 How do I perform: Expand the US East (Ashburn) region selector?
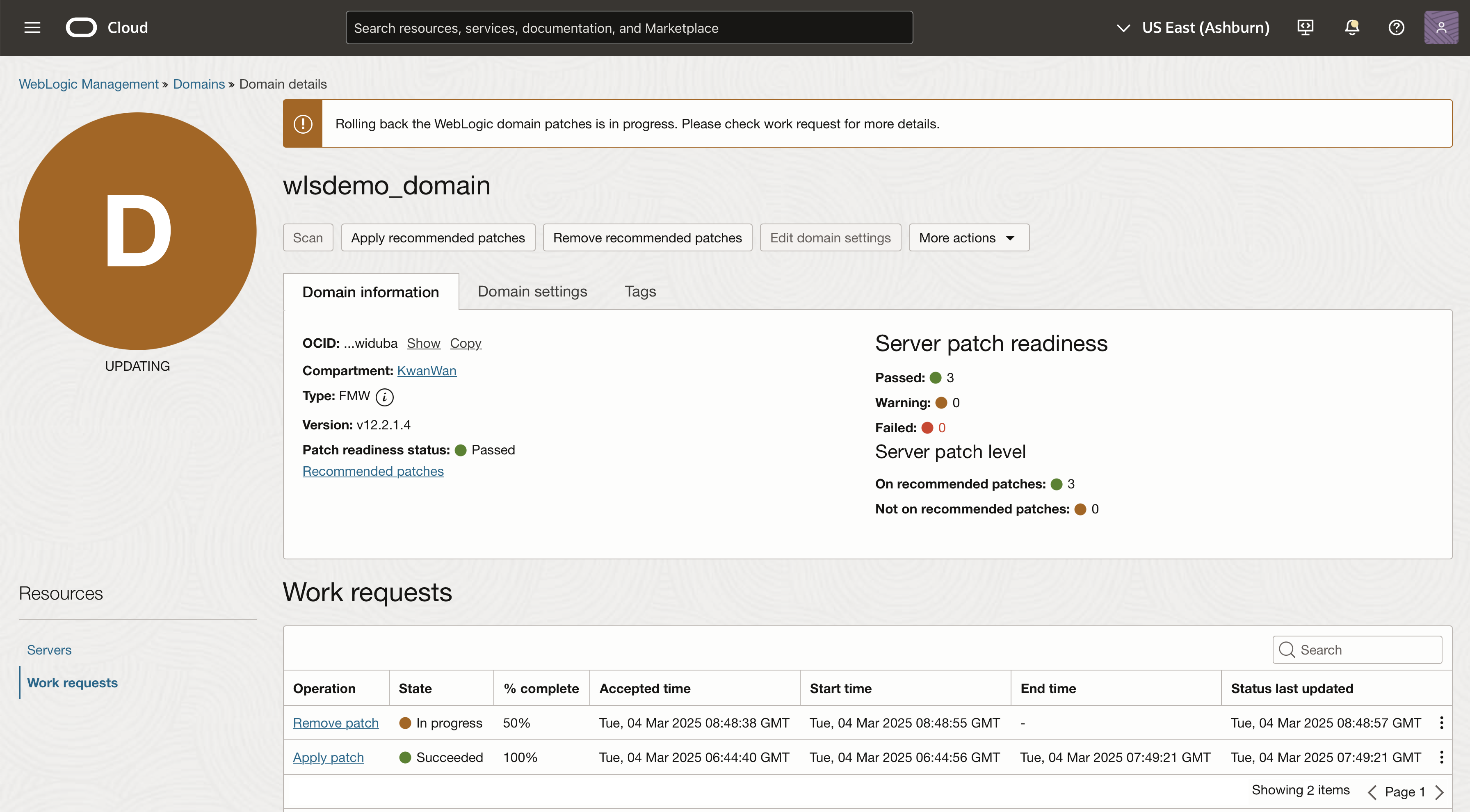click(x=1123, y=27)
